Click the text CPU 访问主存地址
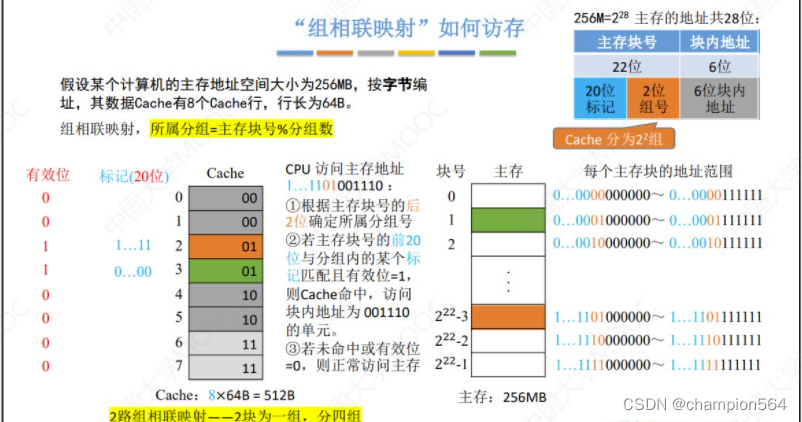 click(x=345, y=169)
